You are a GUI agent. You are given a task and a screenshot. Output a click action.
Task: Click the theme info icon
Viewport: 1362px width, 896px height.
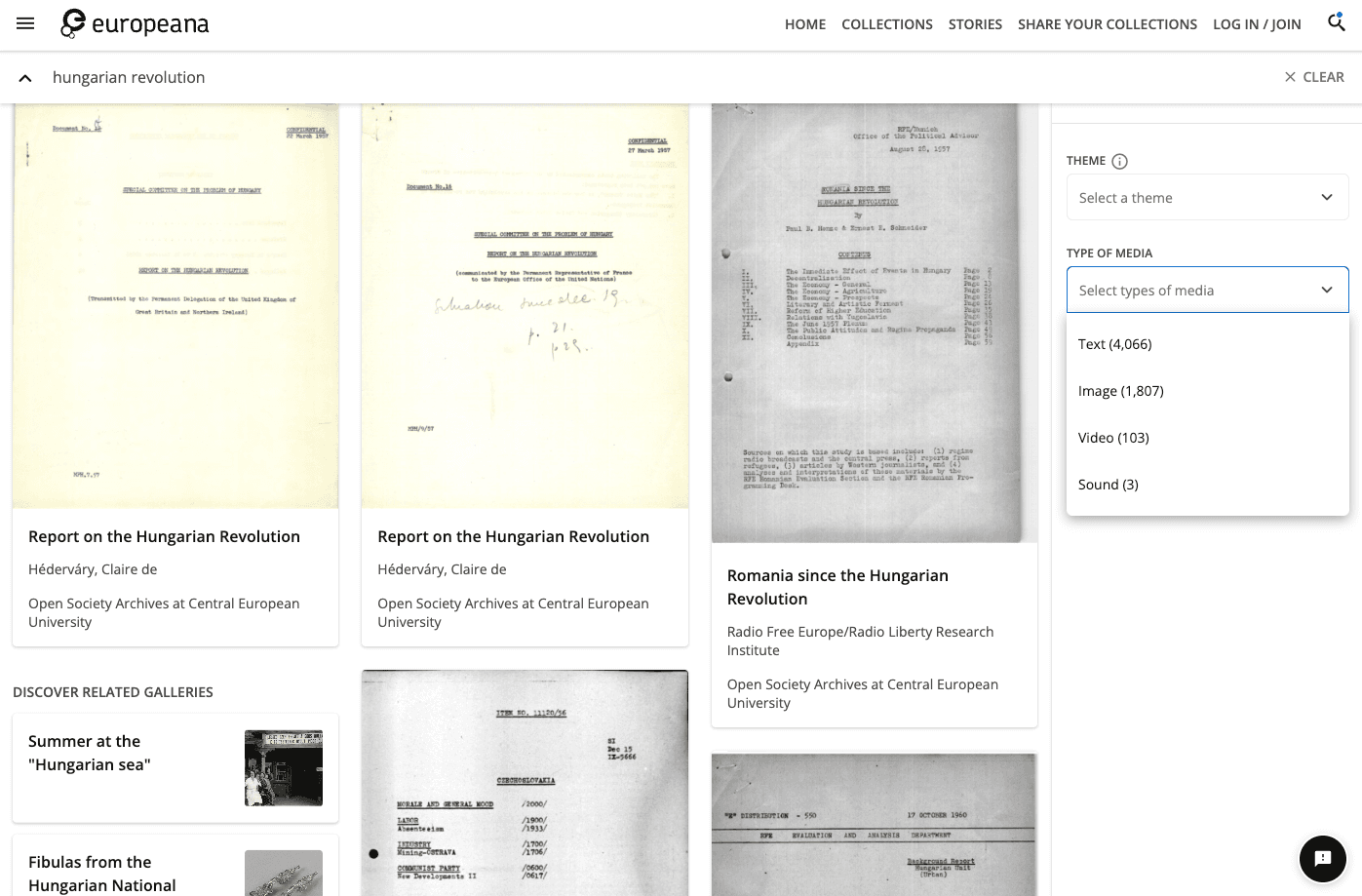click(x=1119, y=162)
